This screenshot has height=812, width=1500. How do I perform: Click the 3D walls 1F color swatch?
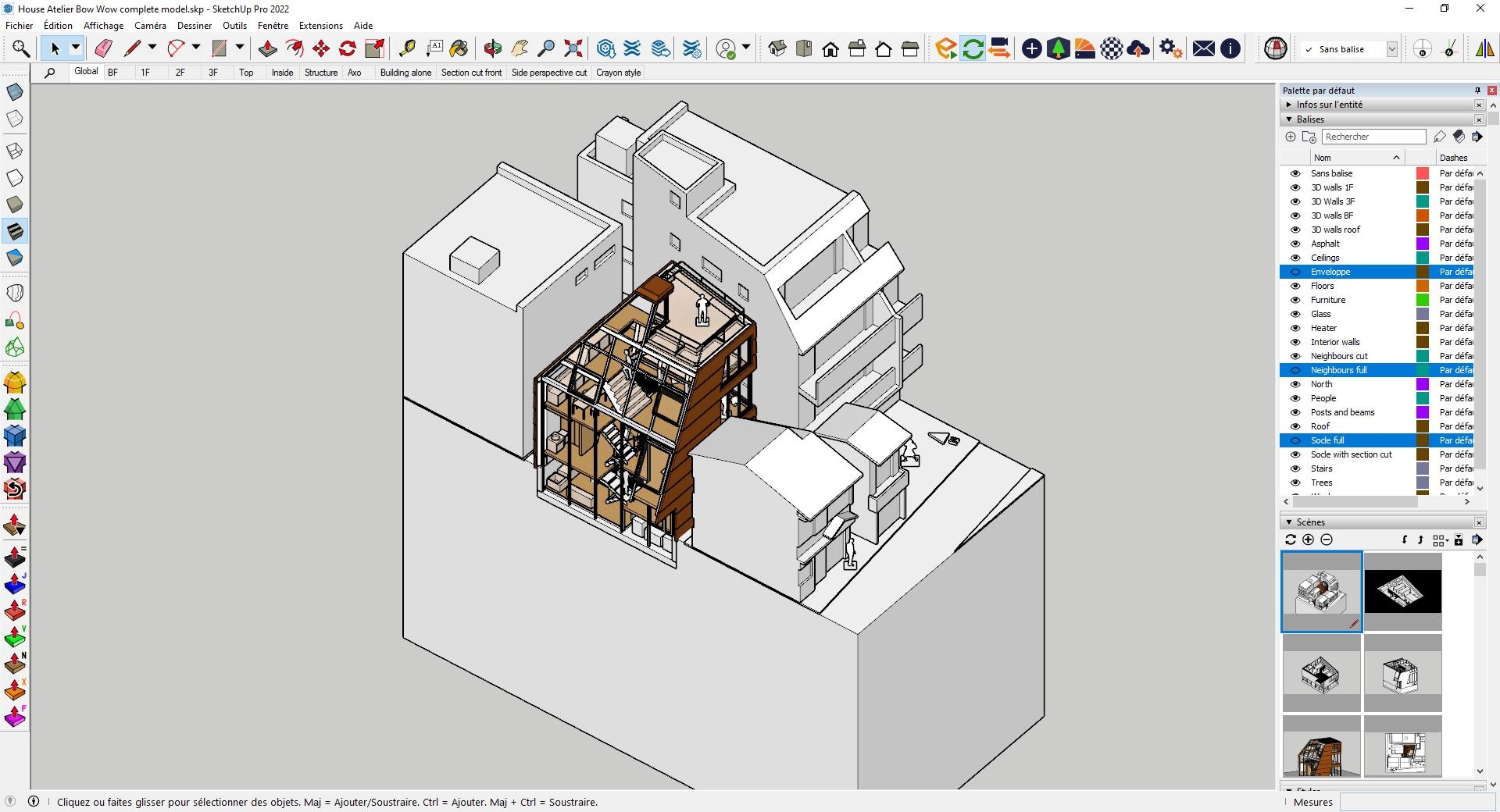tap(1423, 187)
